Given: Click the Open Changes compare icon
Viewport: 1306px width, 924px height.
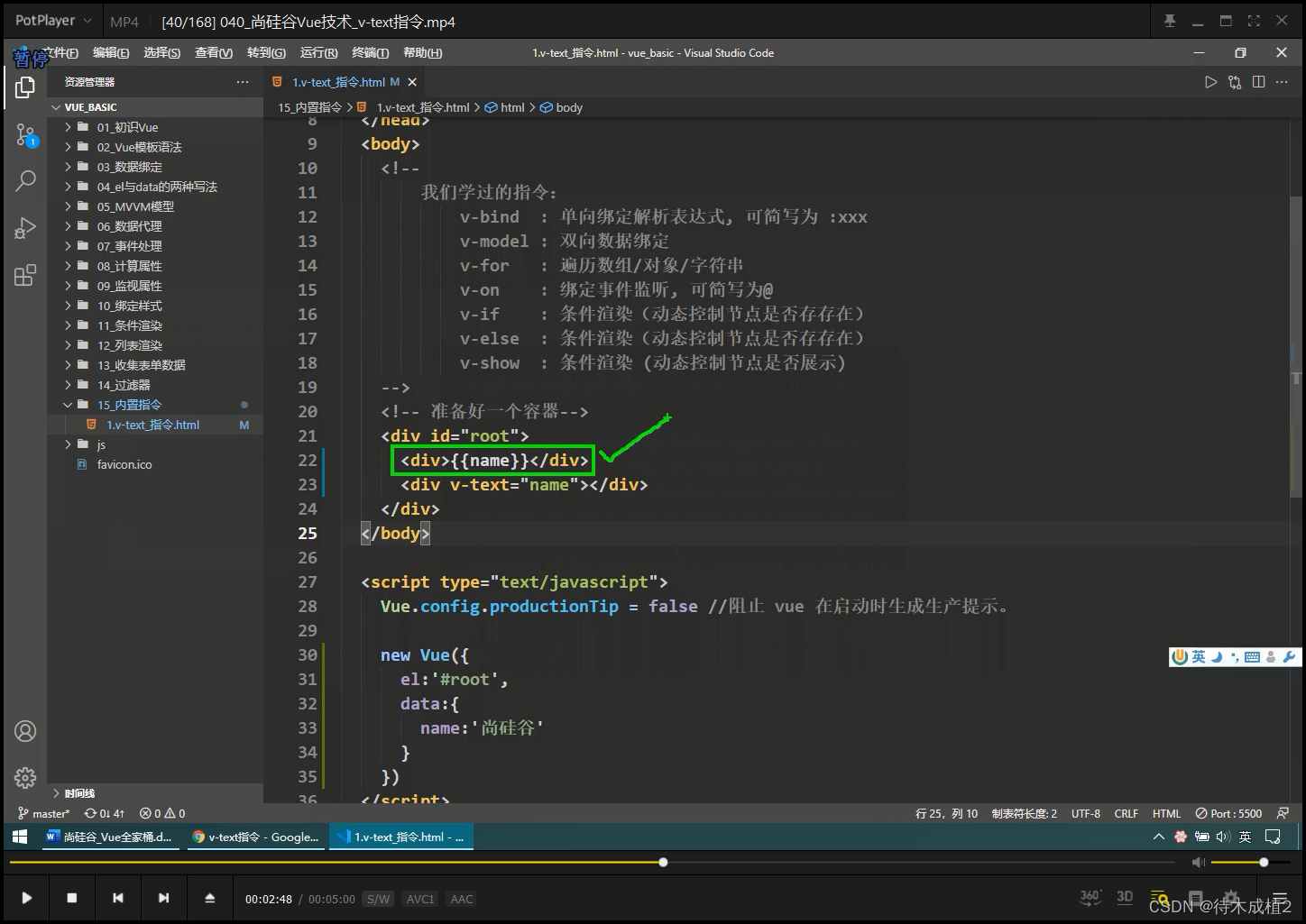Looking at the screenshot, I should (1235, 82).
